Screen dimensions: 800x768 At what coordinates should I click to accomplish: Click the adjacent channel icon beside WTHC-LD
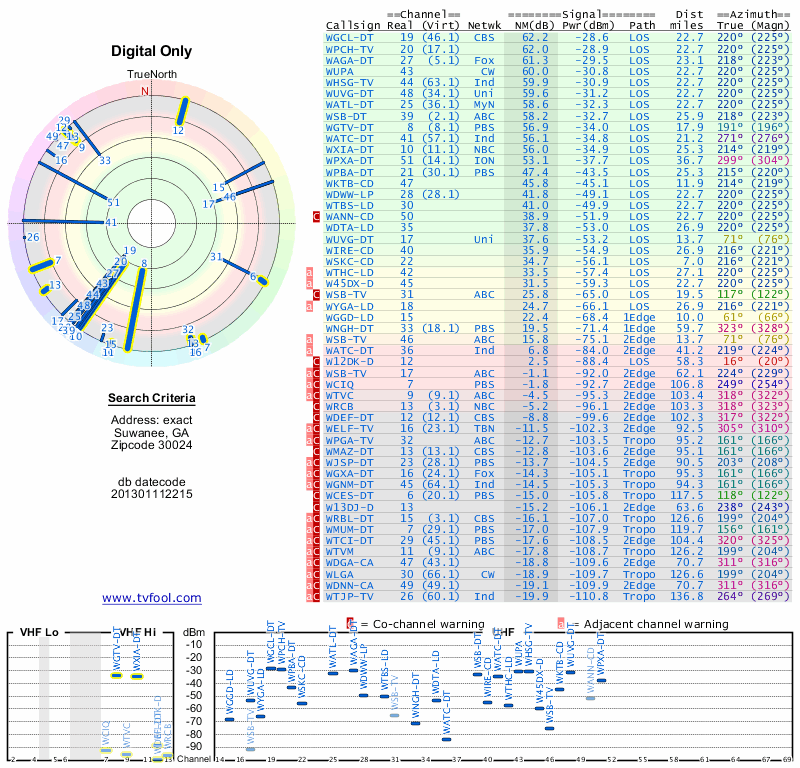tap(309, 272)
